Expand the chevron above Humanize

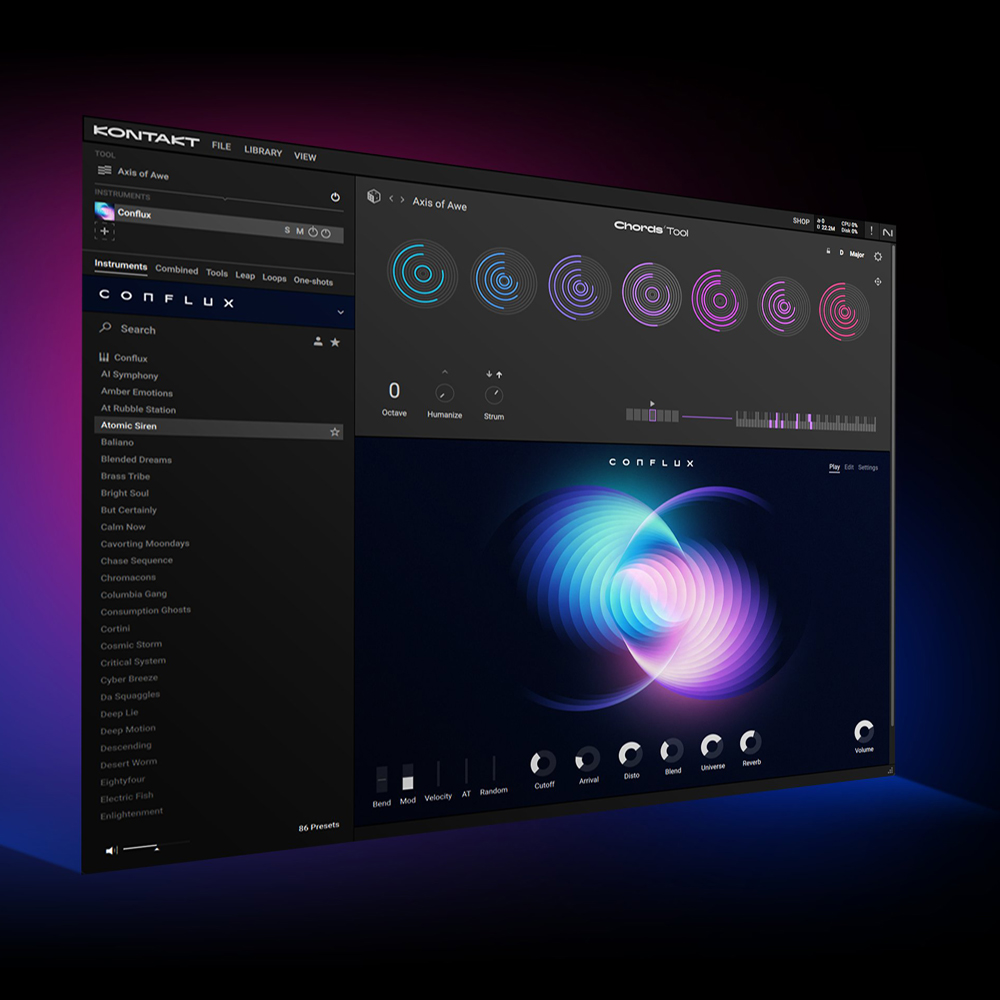point(445,372)
